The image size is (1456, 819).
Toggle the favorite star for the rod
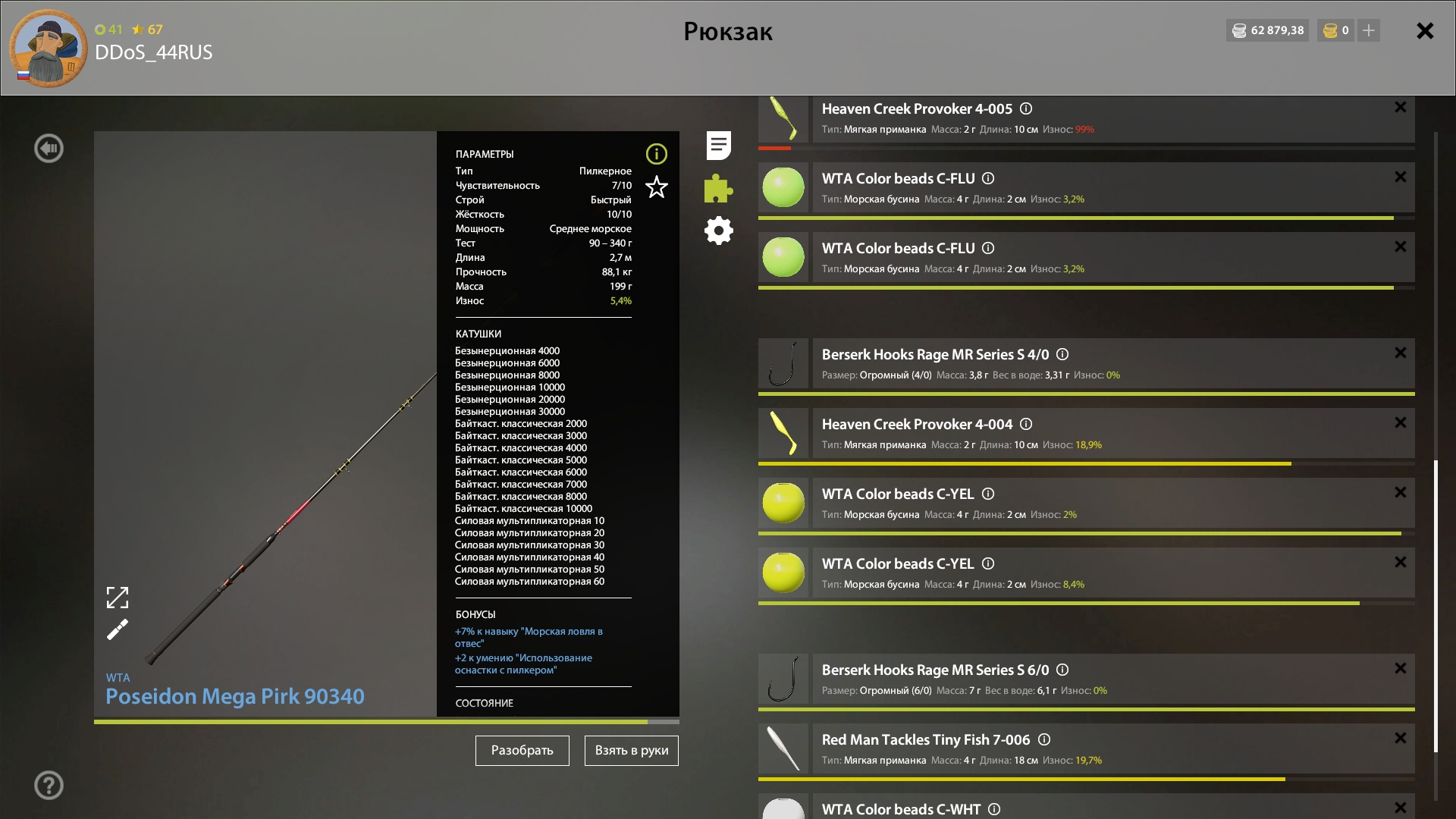(x=656, y=187)
